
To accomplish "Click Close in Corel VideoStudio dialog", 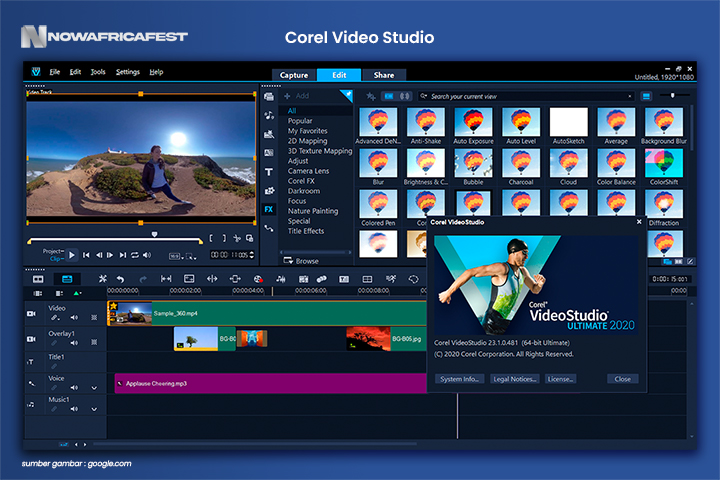I will point(622,379).
